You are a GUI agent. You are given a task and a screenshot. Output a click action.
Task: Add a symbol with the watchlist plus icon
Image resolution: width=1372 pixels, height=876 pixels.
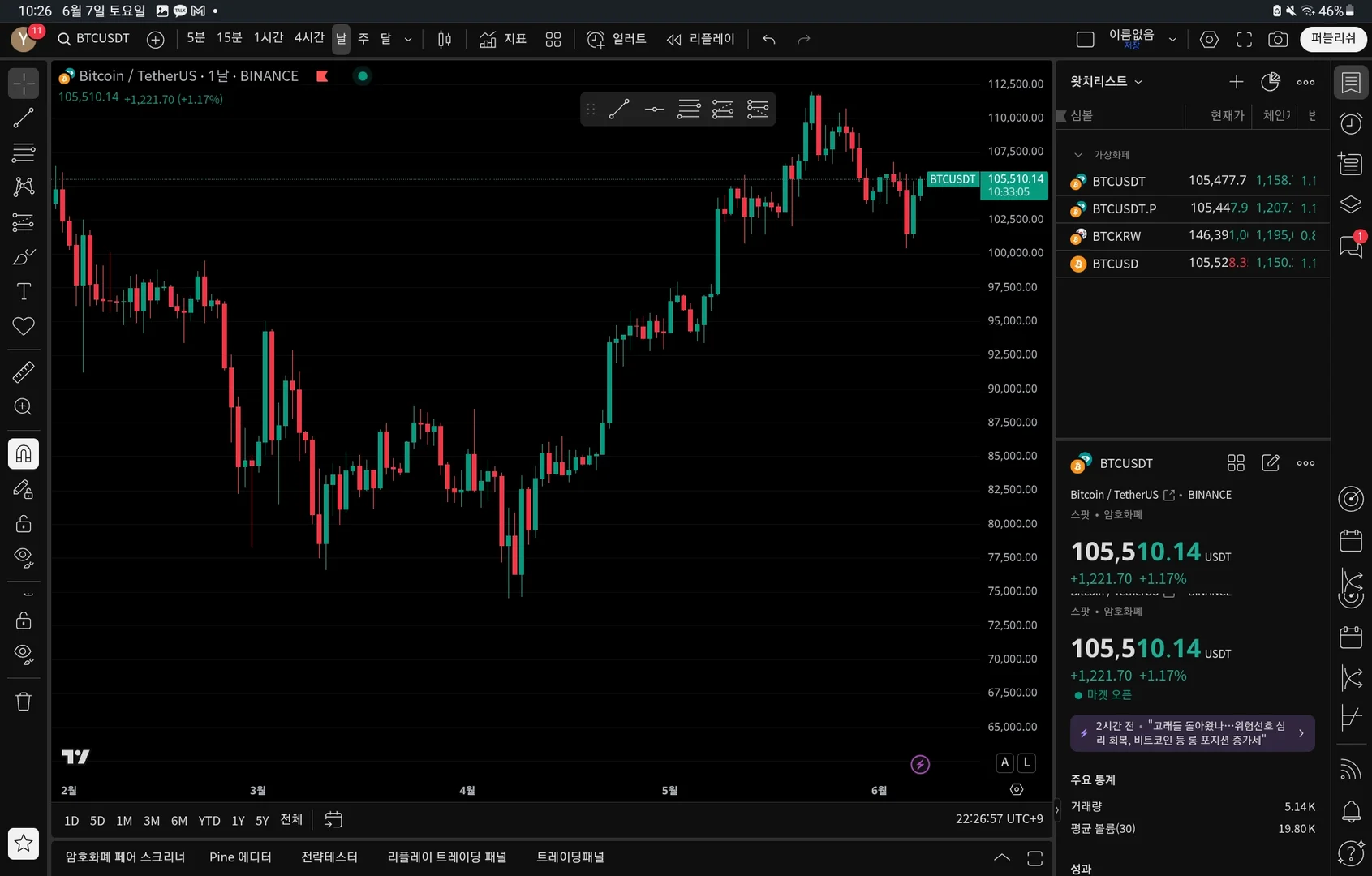[x=1237, y=81]
